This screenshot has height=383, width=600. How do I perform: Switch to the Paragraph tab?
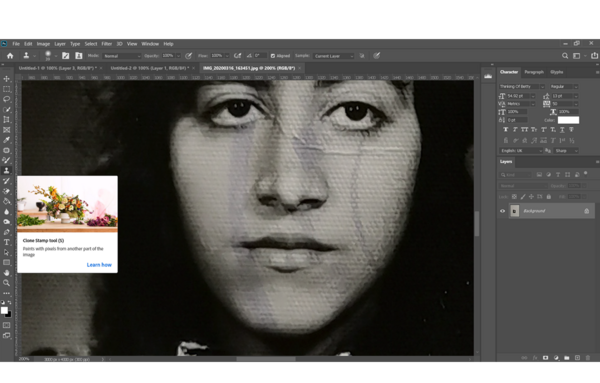click(534, 72)
